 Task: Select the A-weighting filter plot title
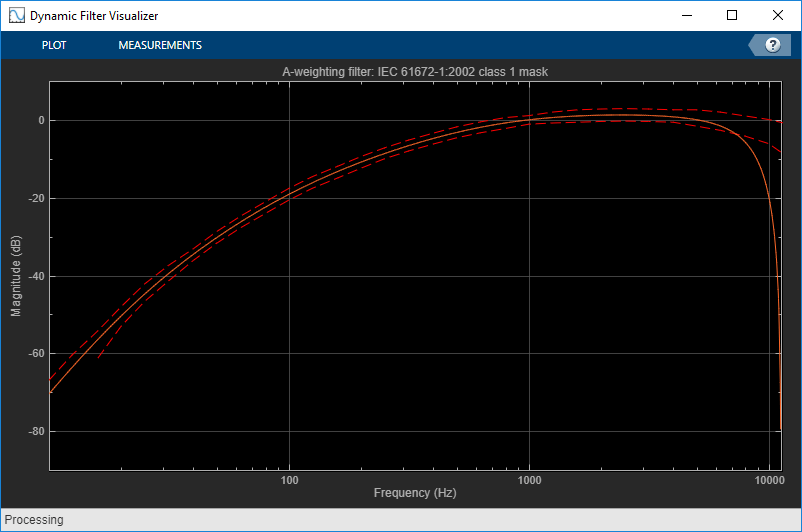(x=415, y=72)
